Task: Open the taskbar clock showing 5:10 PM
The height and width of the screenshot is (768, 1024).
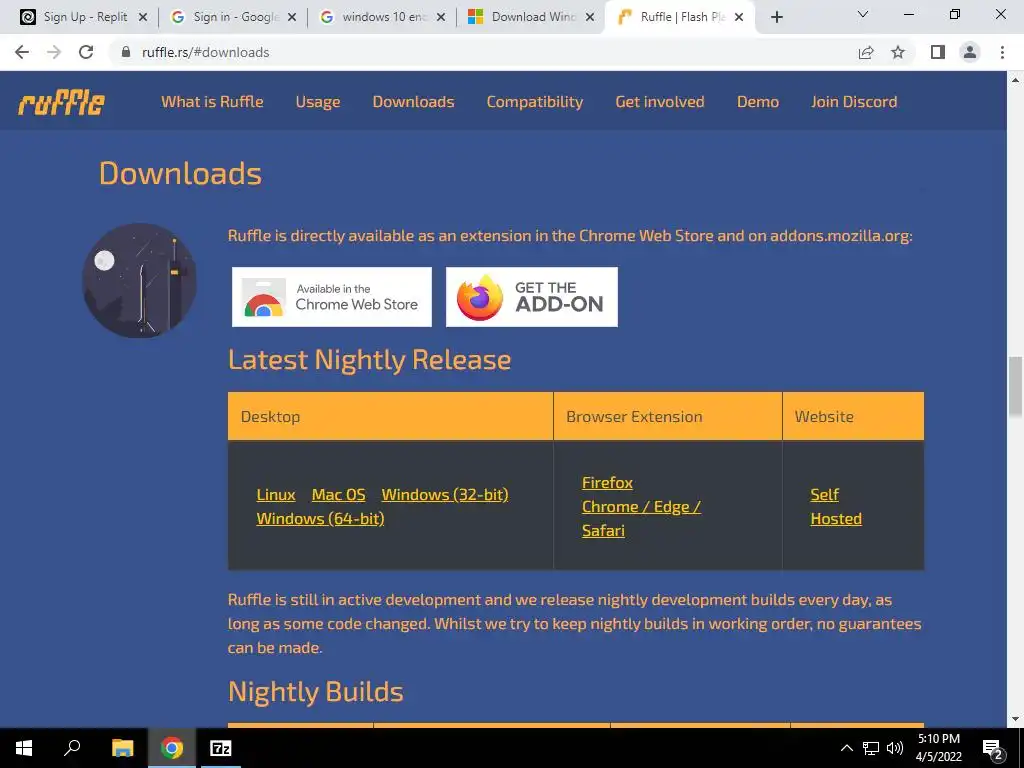Action: (x=939, y=748)
